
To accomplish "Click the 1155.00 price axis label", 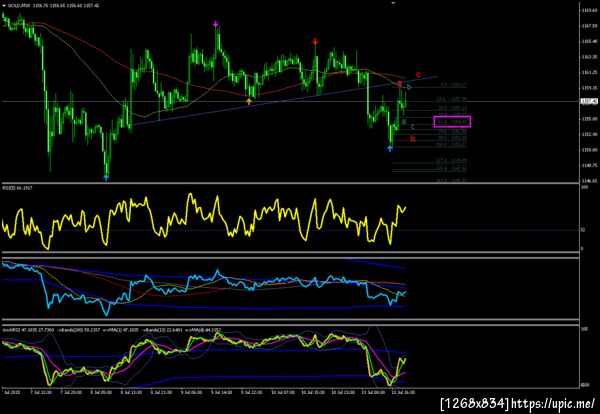I will point(589,119).
